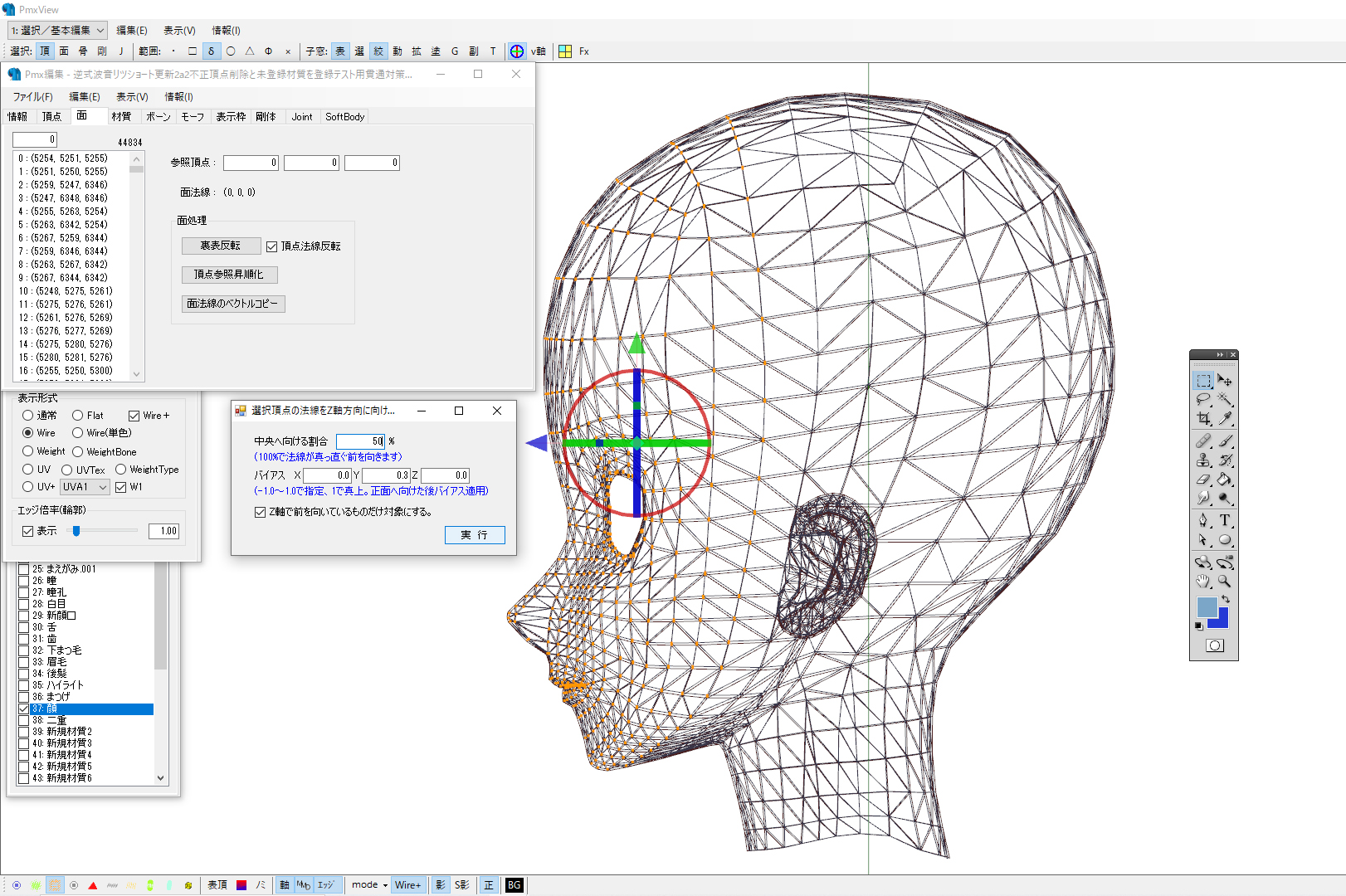Select the Hand tool
The image size is (1346, 896).
point(1203,582)
